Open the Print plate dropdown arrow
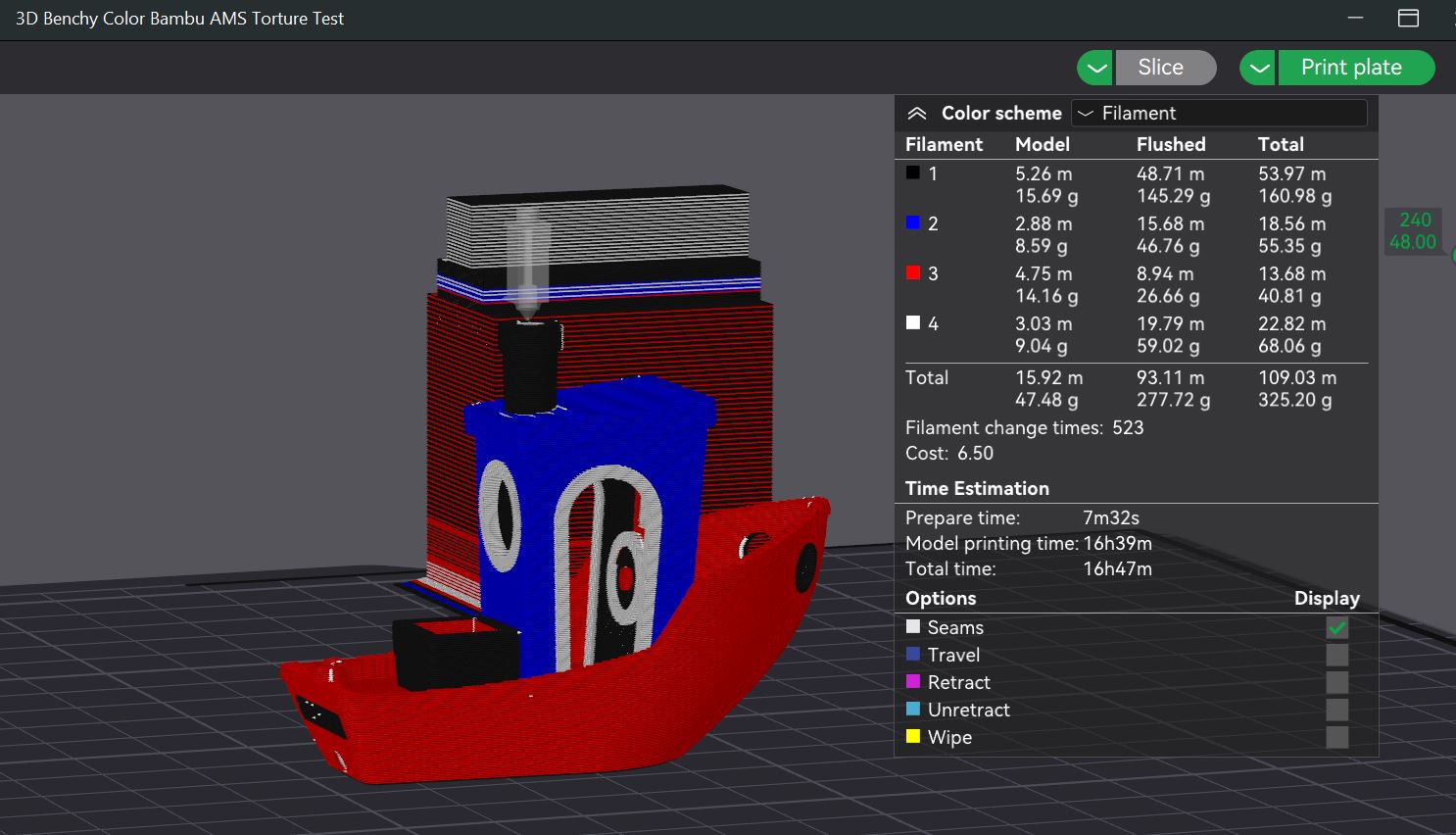Image resolution: width=1456 pixels, height=835 pixels. (1257, 68)
